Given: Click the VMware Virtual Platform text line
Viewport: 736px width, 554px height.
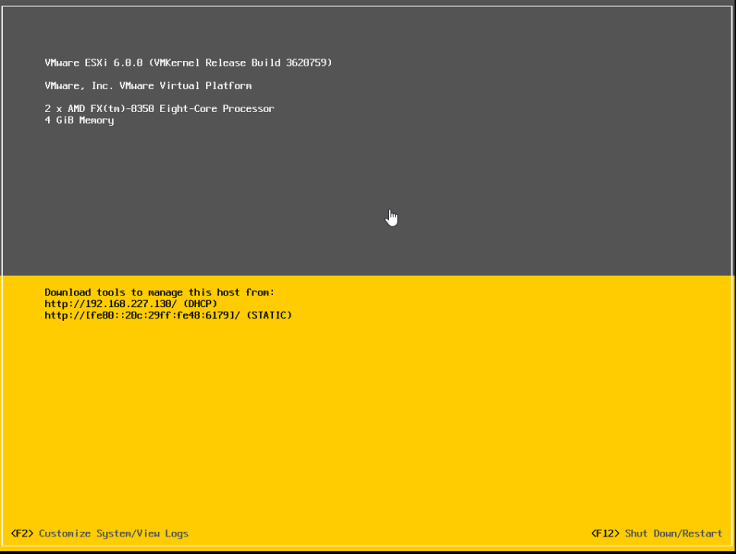Looking at the screenshot, I should click(148, 85).
